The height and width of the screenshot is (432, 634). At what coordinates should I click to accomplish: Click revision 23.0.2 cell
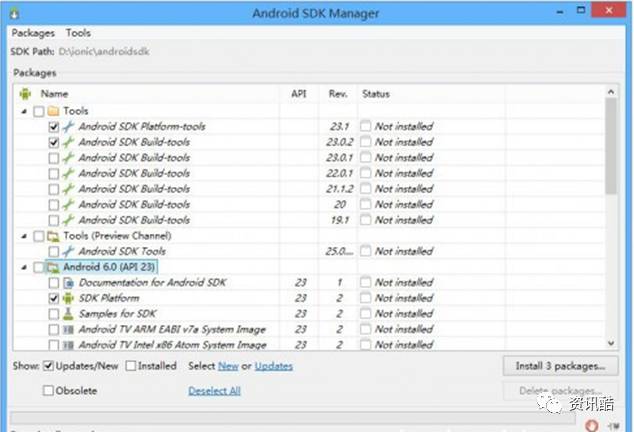point(339,142)
